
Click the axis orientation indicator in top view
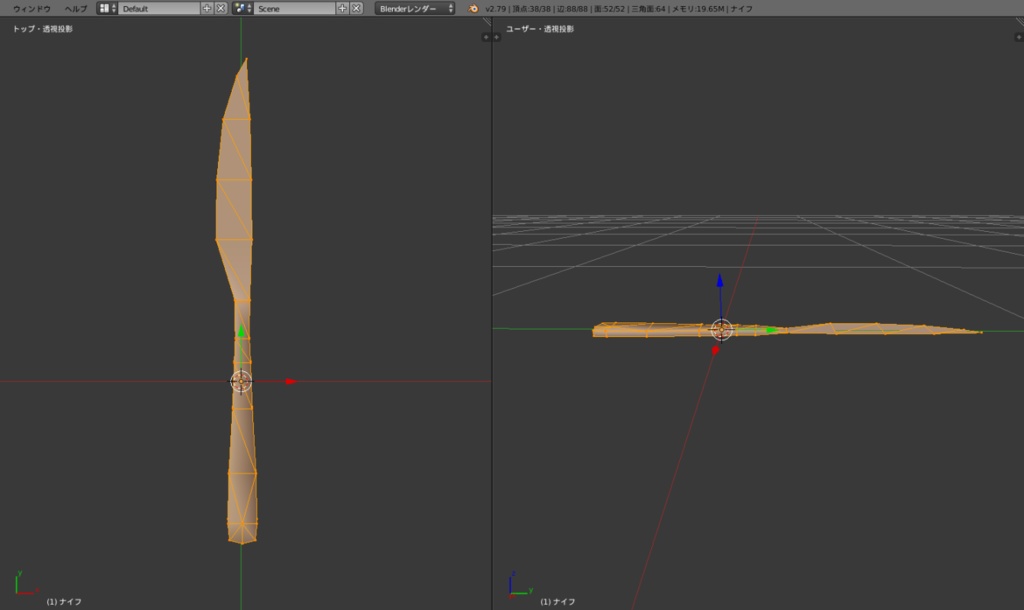pyautogui.click(x=25, y=583)
